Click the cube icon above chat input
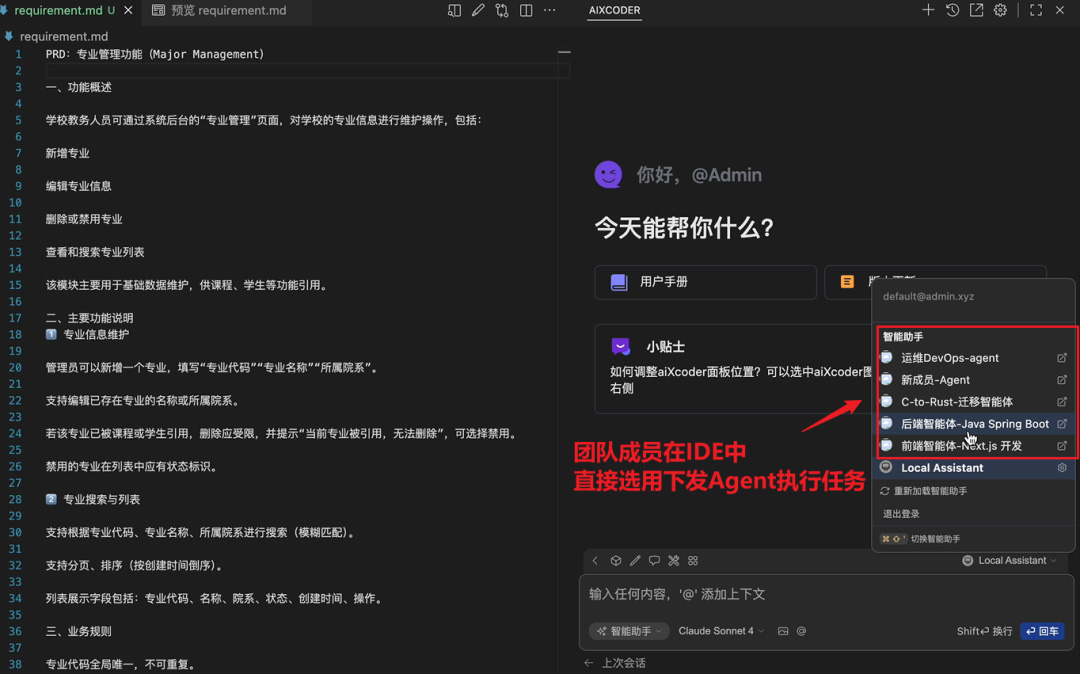Viewport: 1080px width, 674px height. coord(616,561)
